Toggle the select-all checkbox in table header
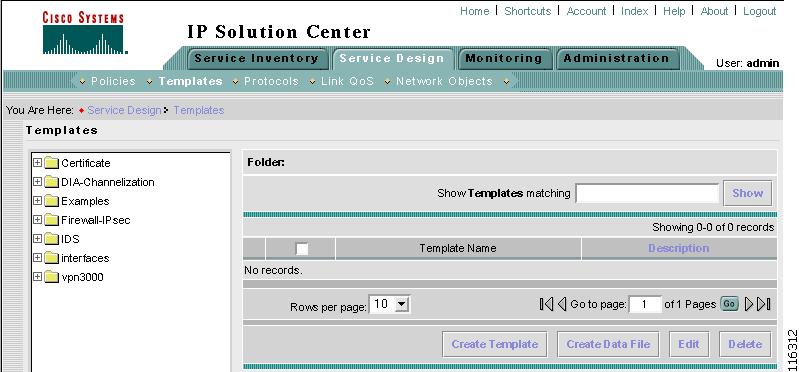799x372 pixels. [x=302, y=249]
